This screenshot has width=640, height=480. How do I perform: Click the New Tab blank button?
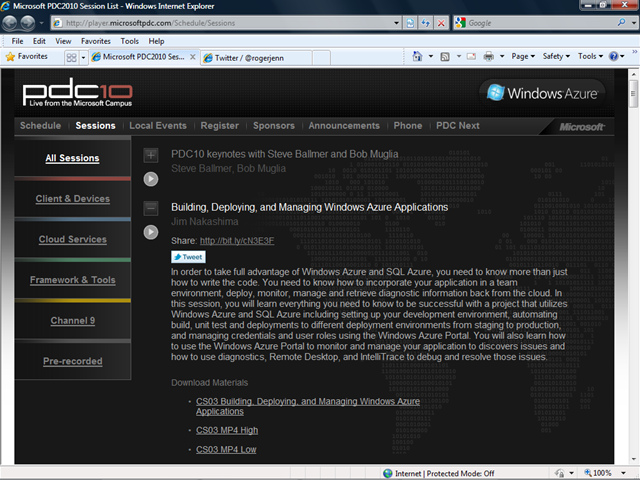coord(322,58)
